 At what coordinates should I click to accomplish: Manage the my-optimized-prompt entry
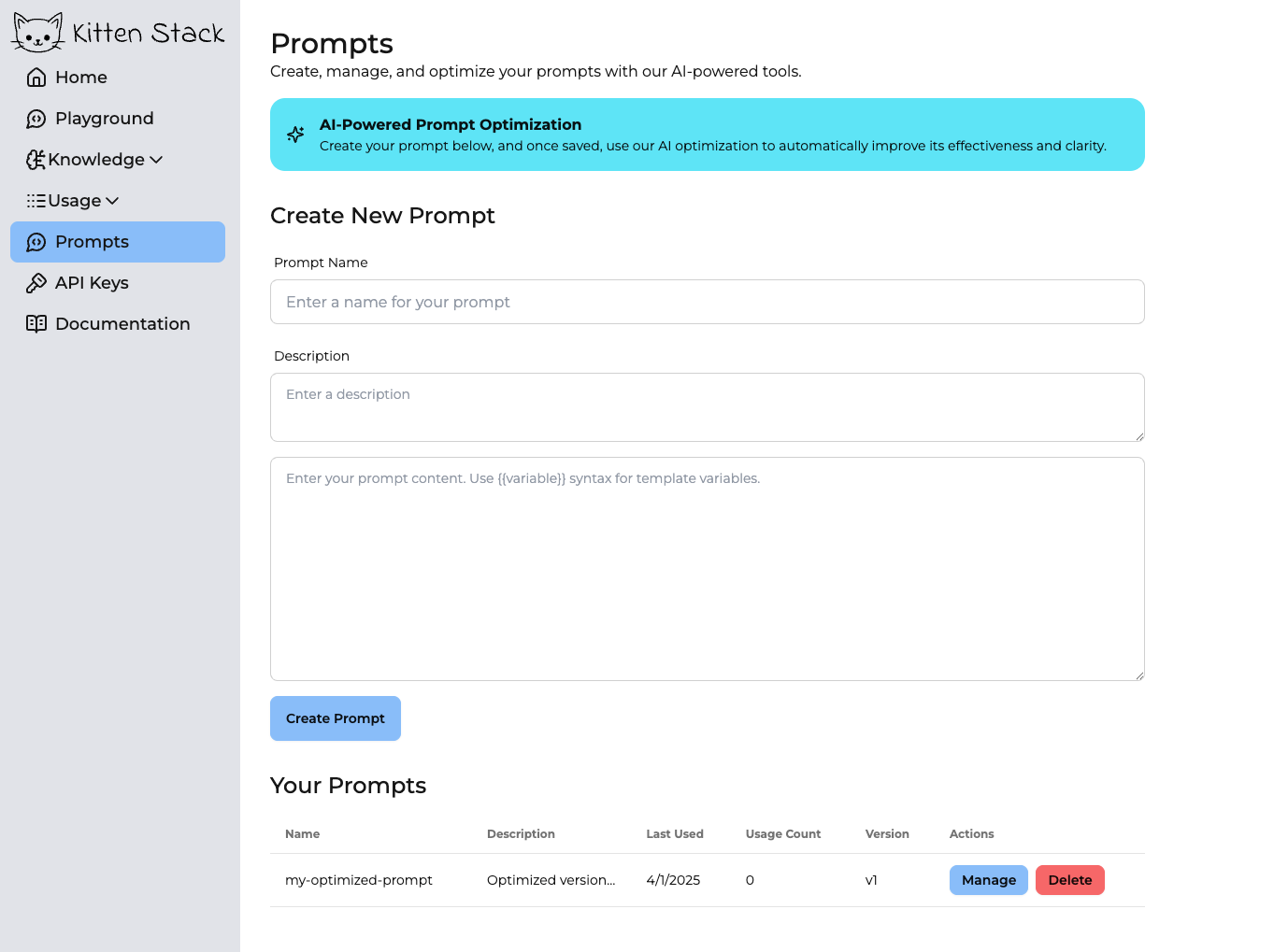pyautogui.click(x=988, y=880)
